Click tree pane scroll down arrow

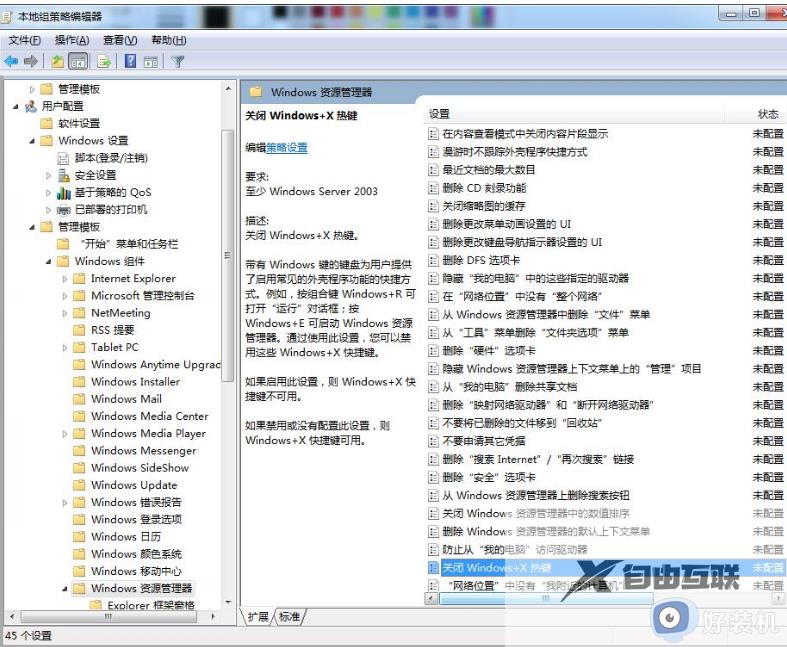228,602
